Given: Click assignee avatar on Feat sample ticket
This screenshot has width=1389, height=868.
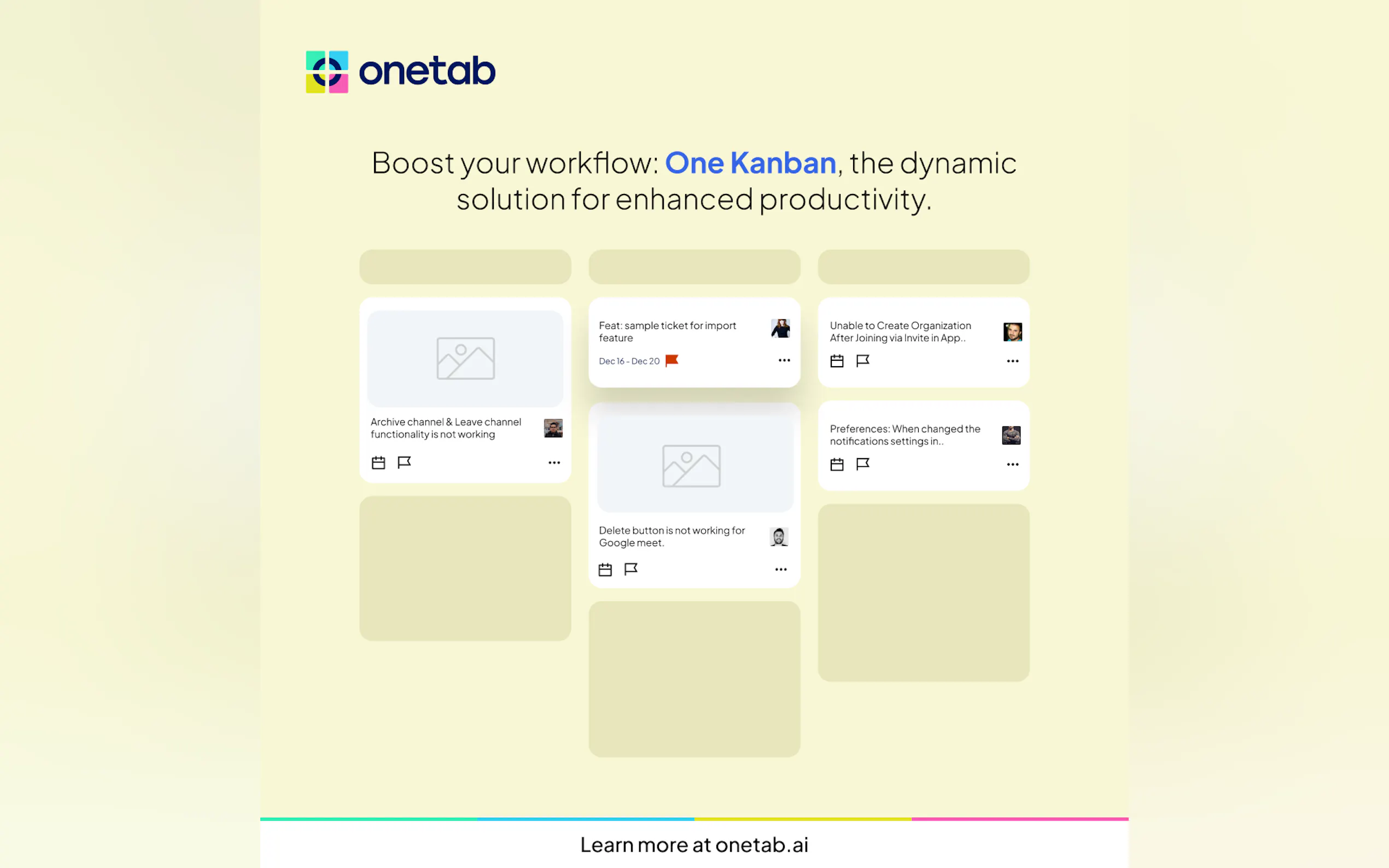Looking at the screenshot, I should pos(780,329).
